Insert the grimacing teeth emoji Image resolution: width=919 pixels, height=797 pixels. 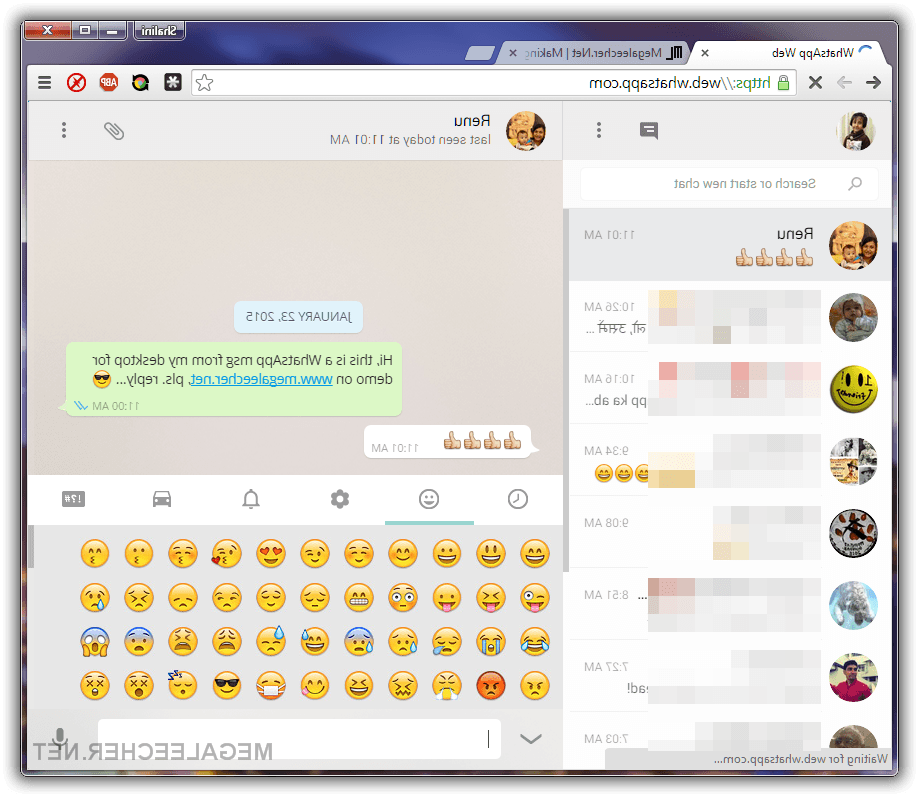tap(359, 598)
